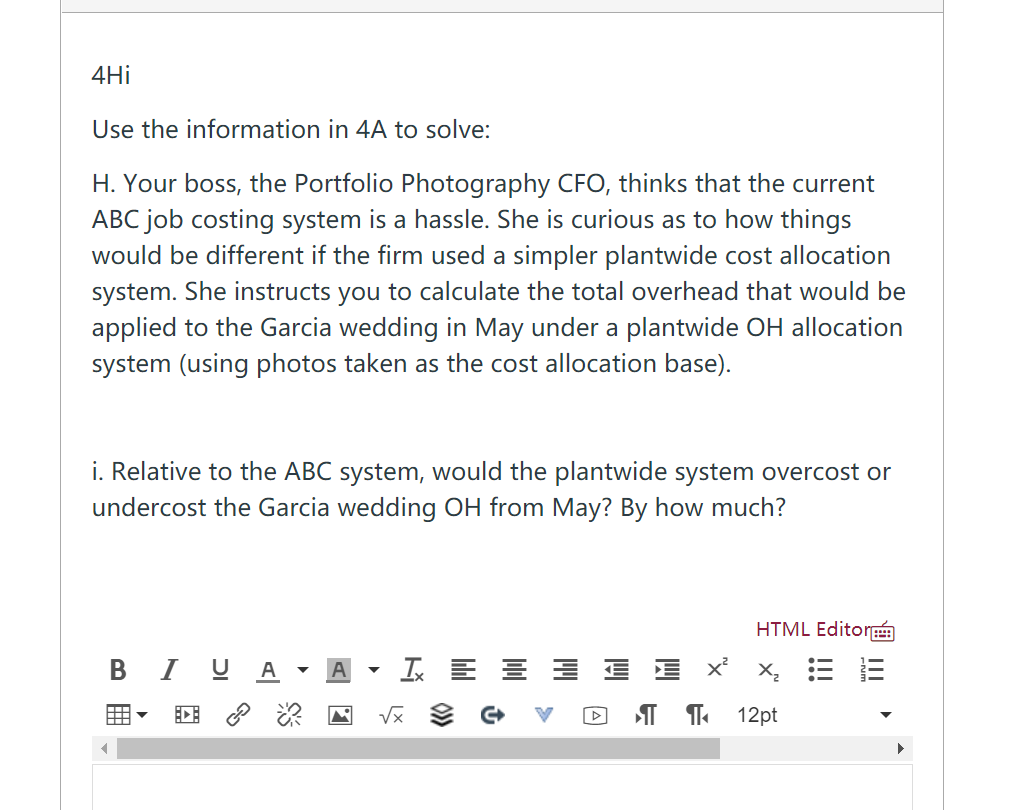1036x810 pixels.
Task: Insert a math equation
Action: click(x=389, y=715)
